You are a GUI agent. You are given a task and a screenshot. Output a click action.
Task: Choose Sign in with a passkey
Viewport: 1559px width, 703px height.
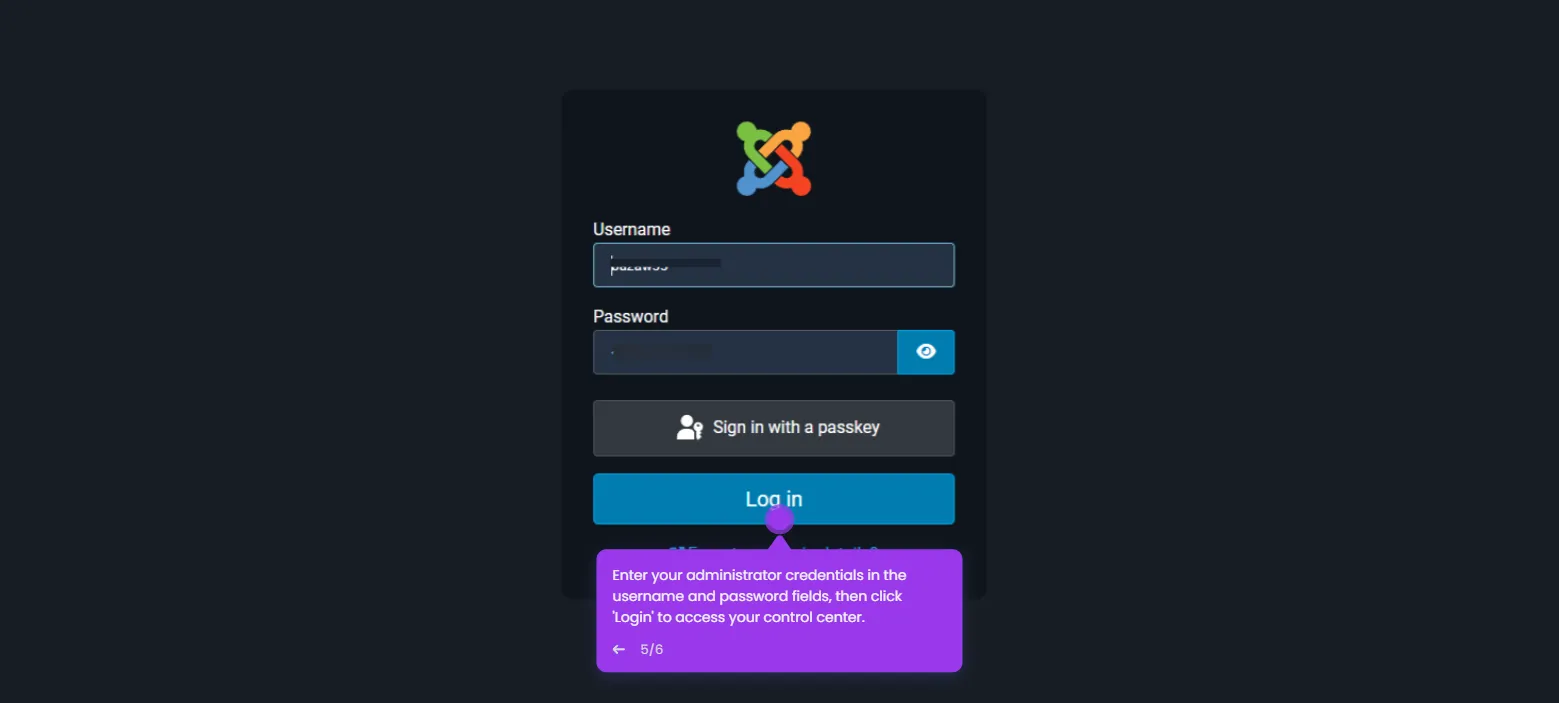(x=774, y=428)
